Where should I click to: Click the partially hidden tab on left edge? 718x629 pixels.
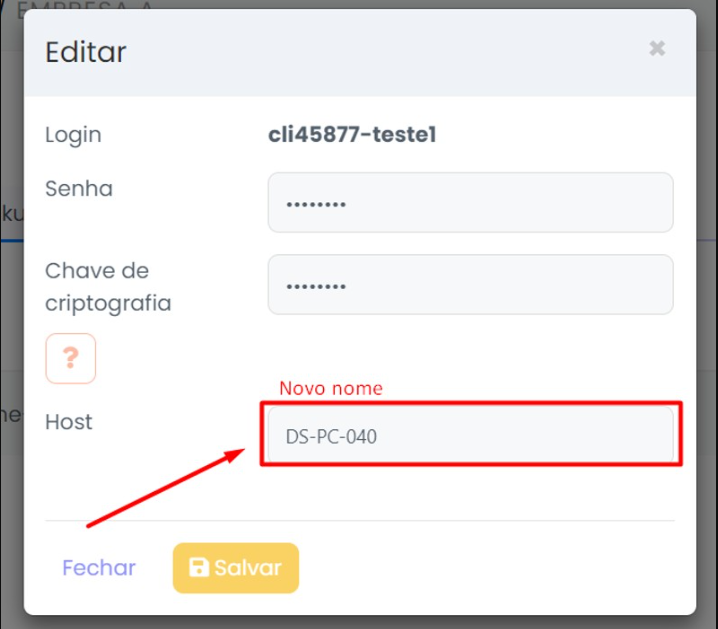coord(11,213)
